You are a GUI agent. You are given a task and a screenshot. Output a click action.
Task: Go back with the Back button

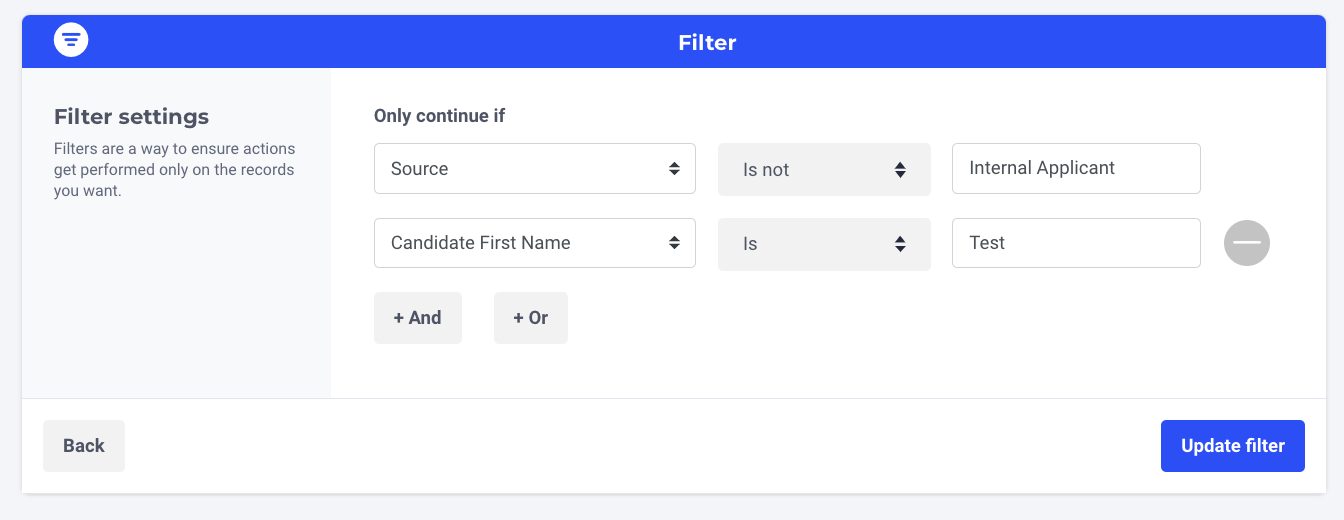(84, 446)
